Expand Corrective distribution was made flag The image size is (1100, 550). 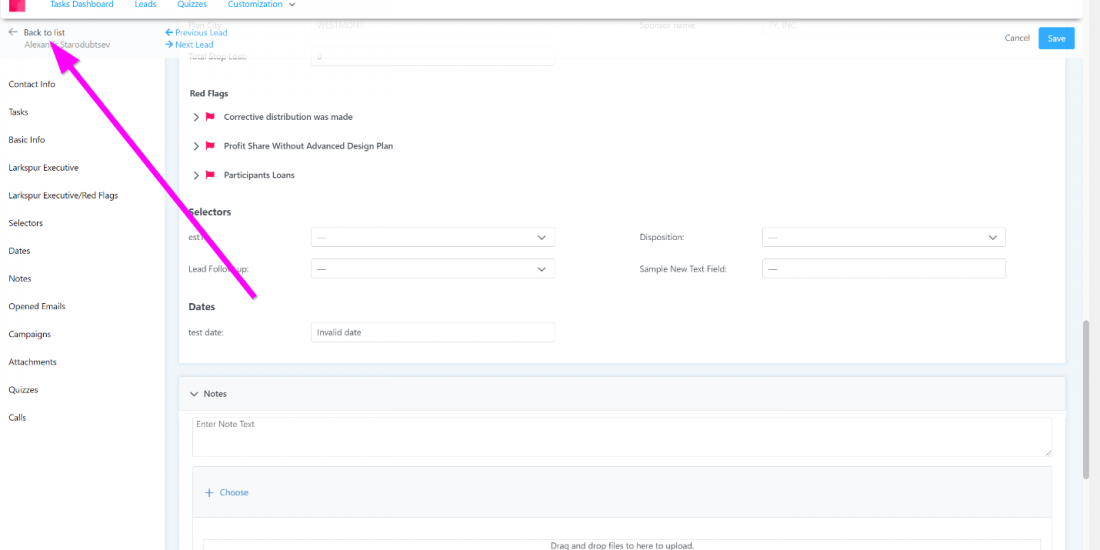coord(196,117)
